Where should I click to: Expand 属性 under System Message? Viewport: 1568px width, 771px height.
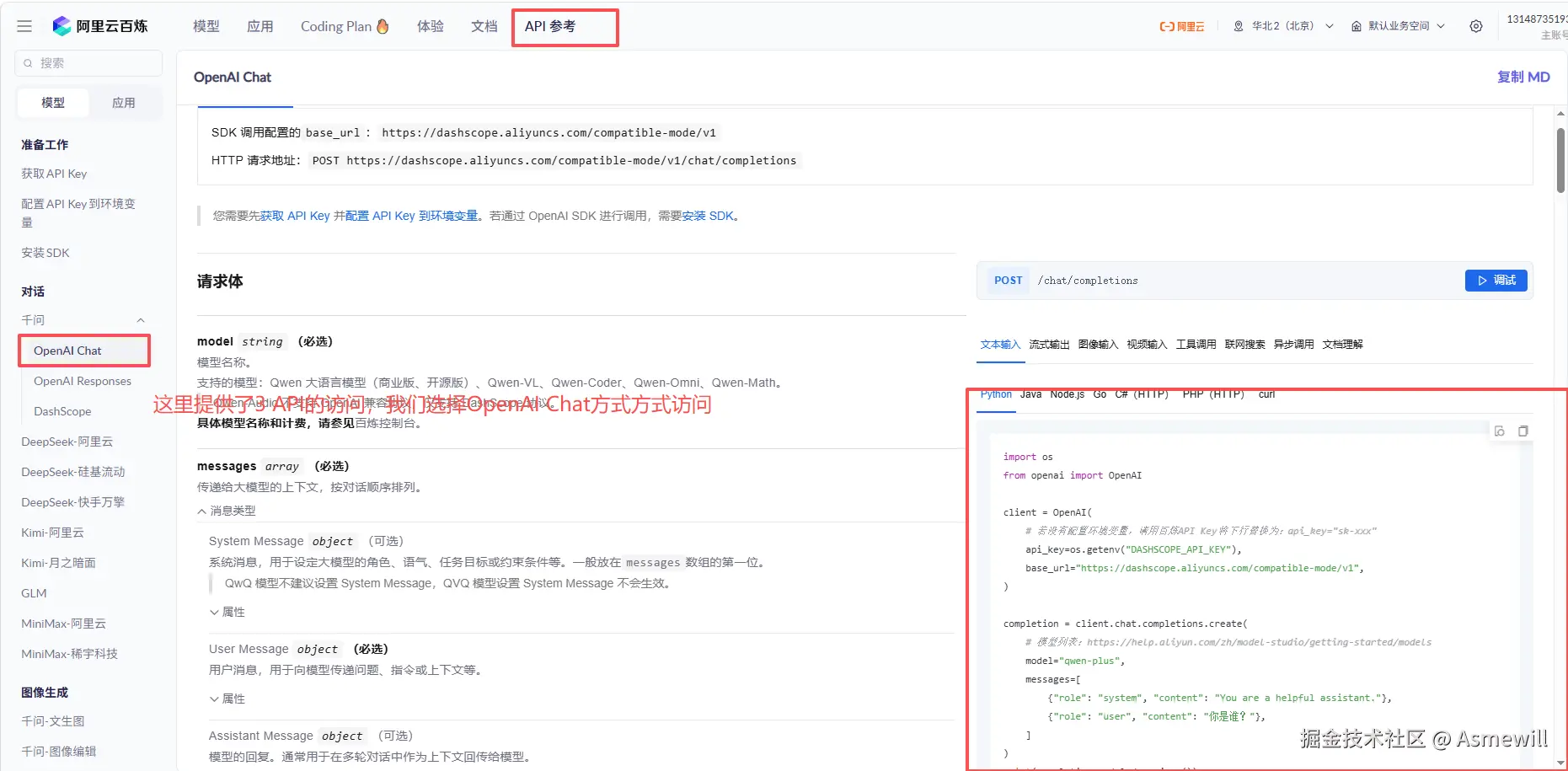pos(227,612)
